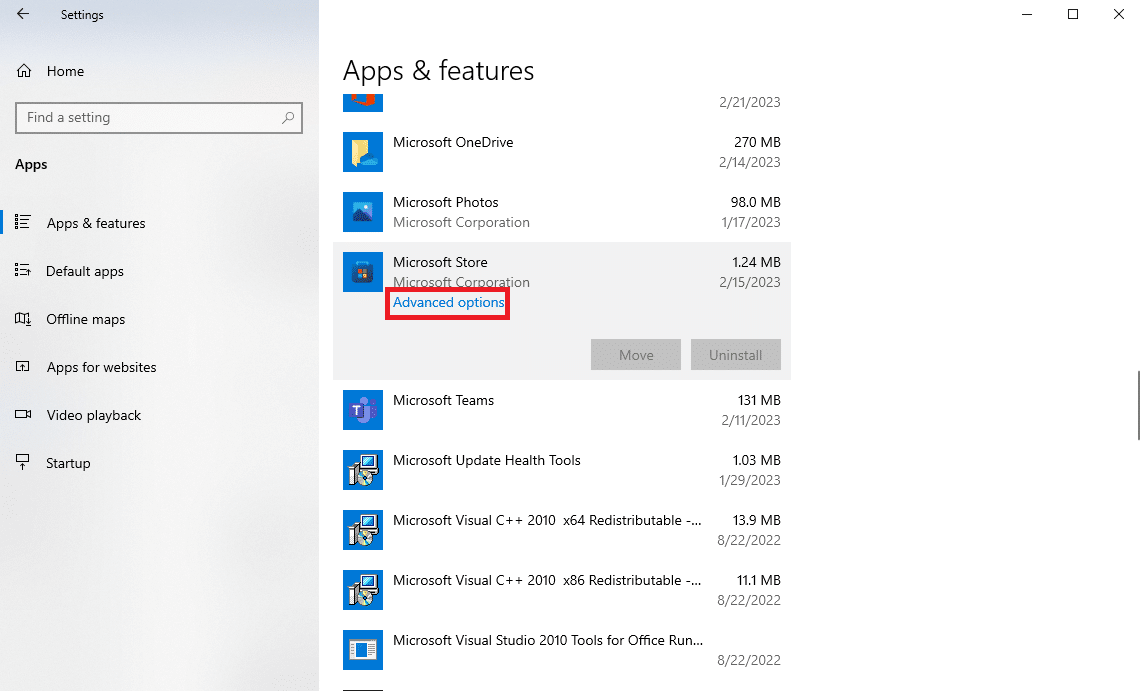Open Startup settings
1141x691 pixels.
click(x=68, y=463)
